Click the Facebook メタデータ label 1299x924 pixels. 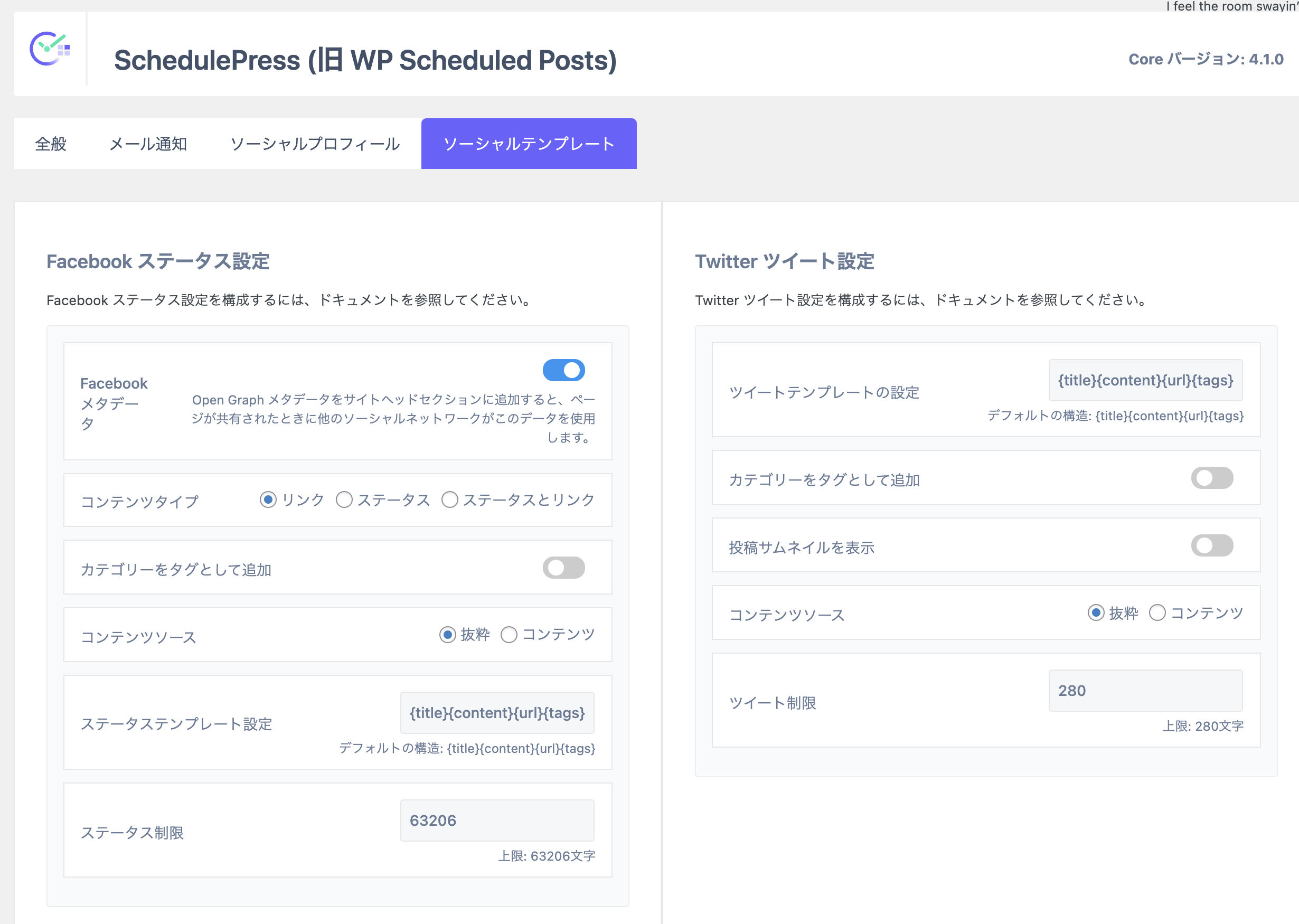pos(114,403)
